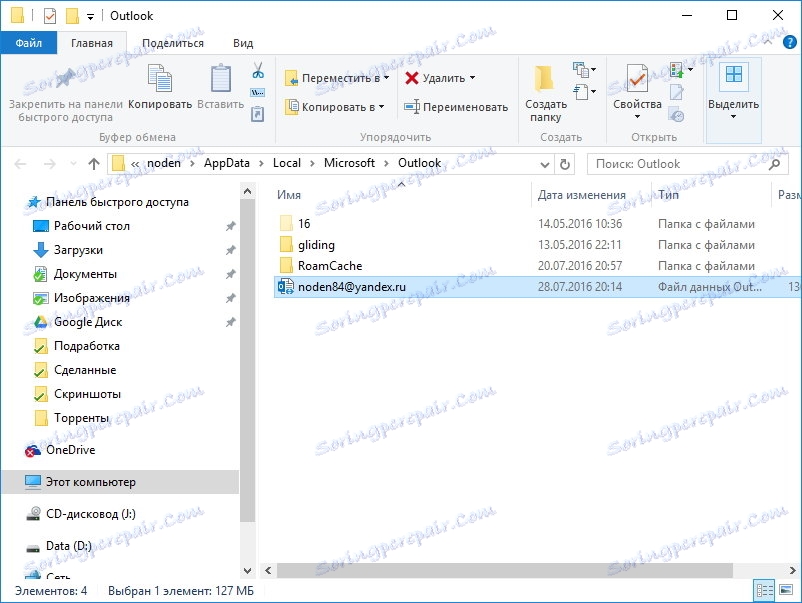Select the gliding folder
The height and width of the screenshot is (603, 802).
coord(316,245)
